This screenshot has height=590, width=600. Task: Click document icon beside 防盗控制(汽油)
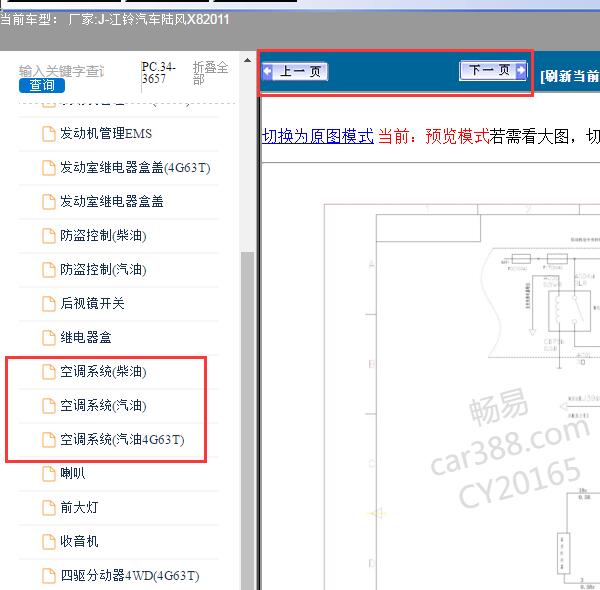tap(49, 269)
